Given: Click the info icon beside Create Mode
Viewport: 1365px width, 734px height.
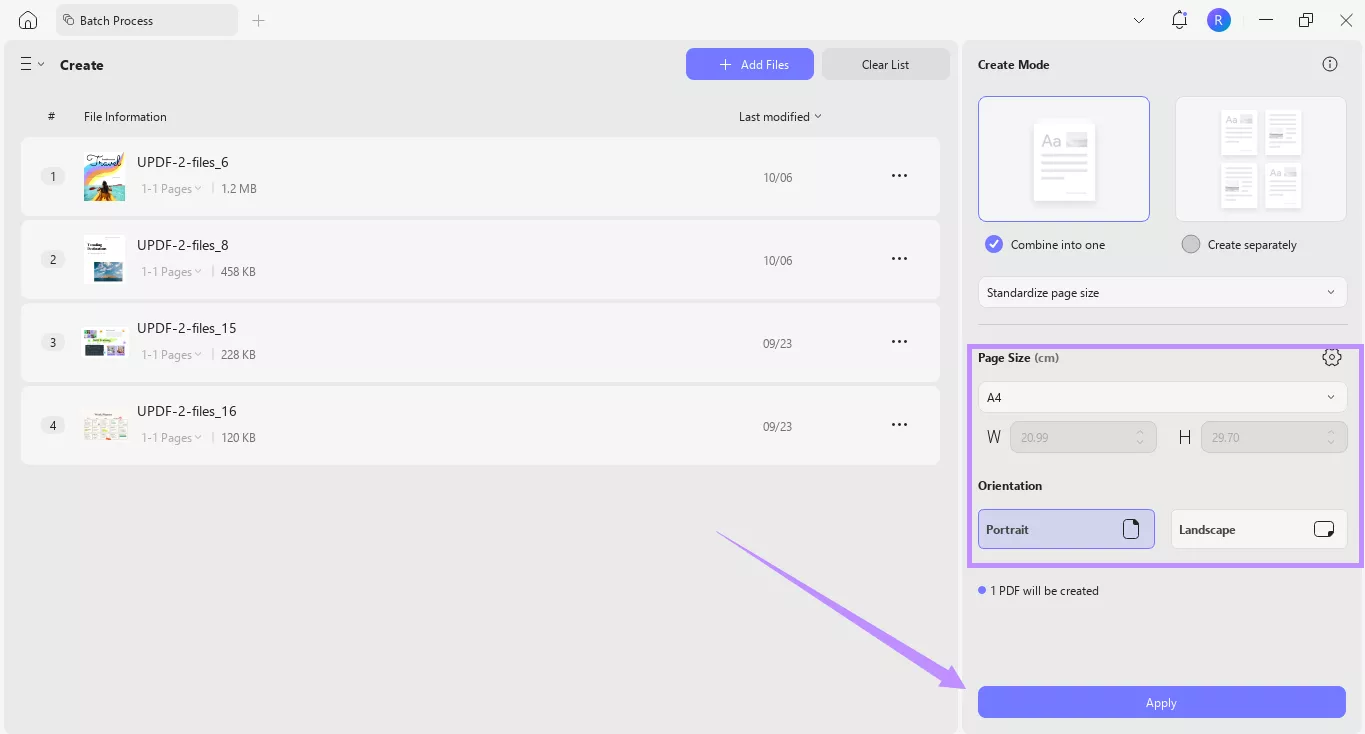Looking at the screenshot, I should click(x=1329, y=63).
